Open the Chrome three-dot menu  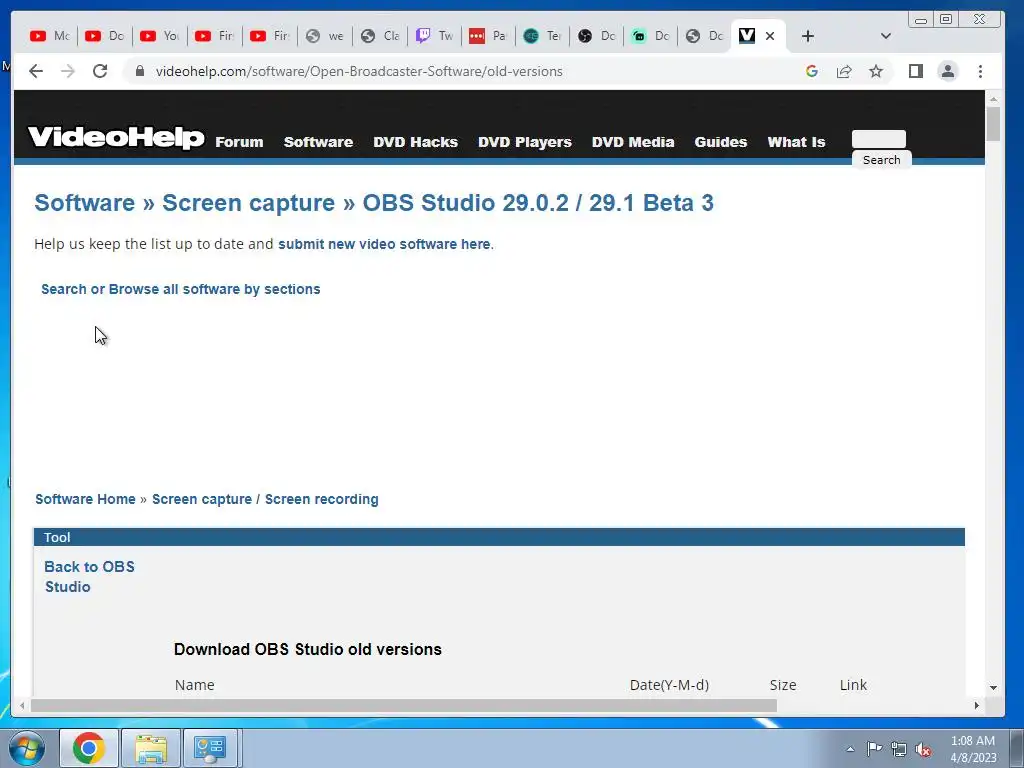(980, 71)
